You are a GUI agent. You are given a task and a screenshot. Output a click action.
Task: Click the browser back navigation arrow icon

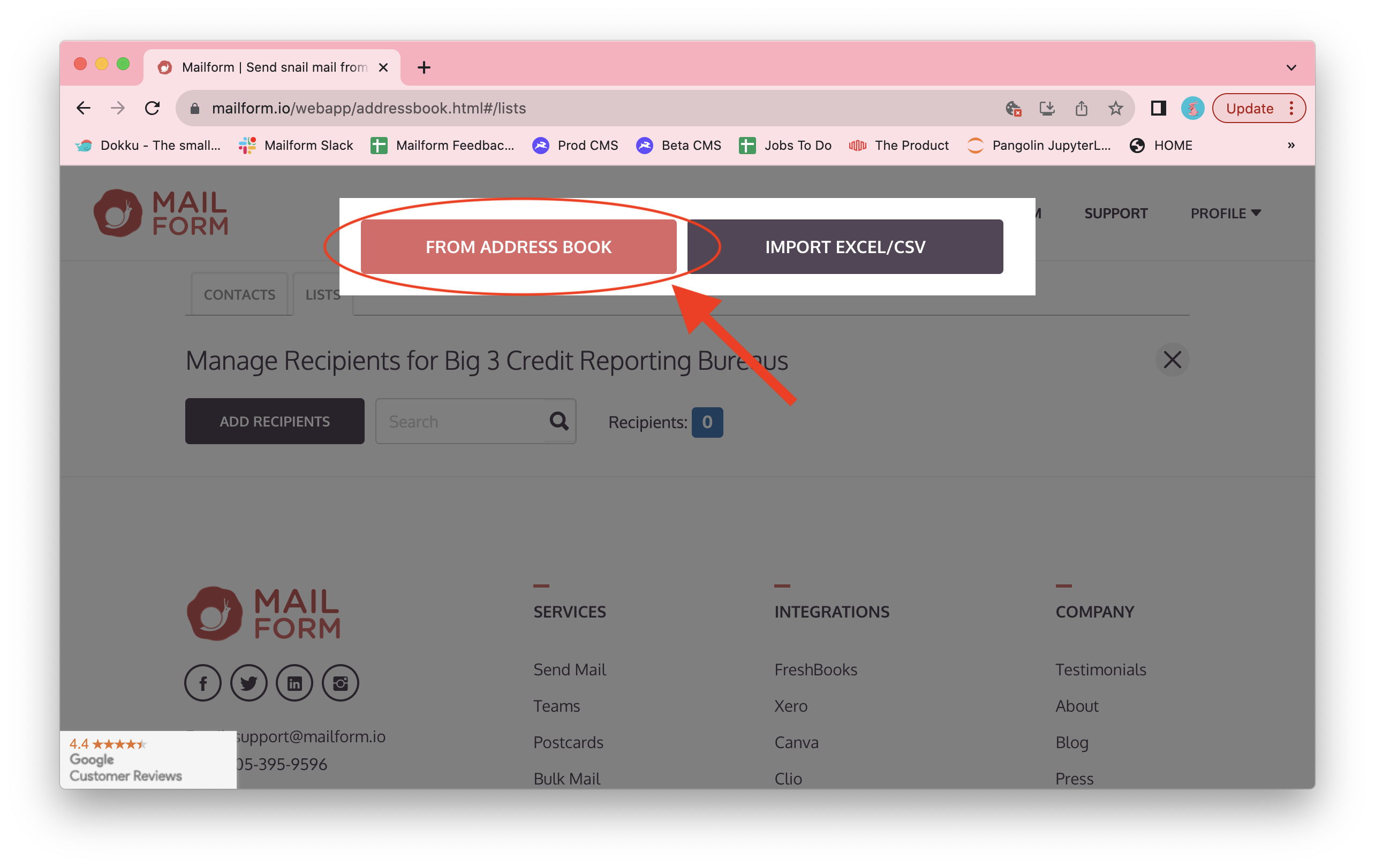click(x=84, y=108)
